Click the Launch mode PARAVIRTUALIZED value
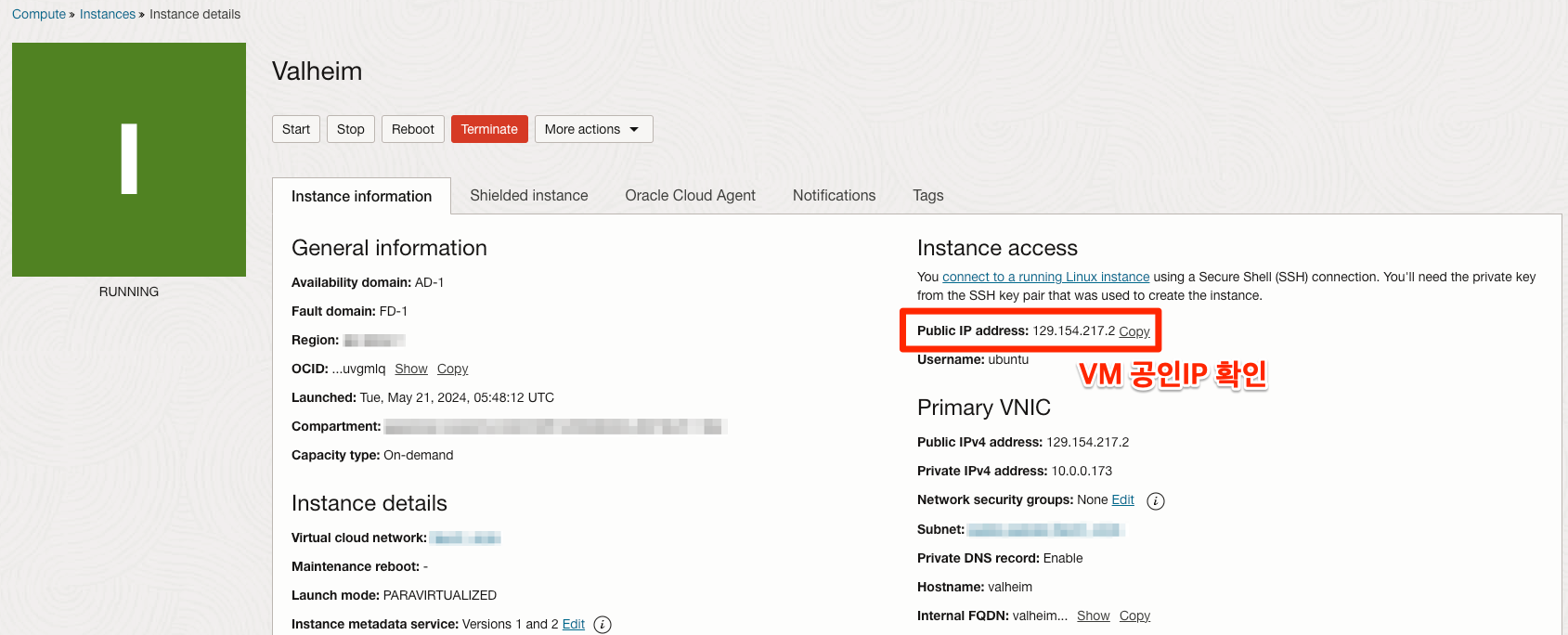Screen dimensions: 1568x635 440,595
